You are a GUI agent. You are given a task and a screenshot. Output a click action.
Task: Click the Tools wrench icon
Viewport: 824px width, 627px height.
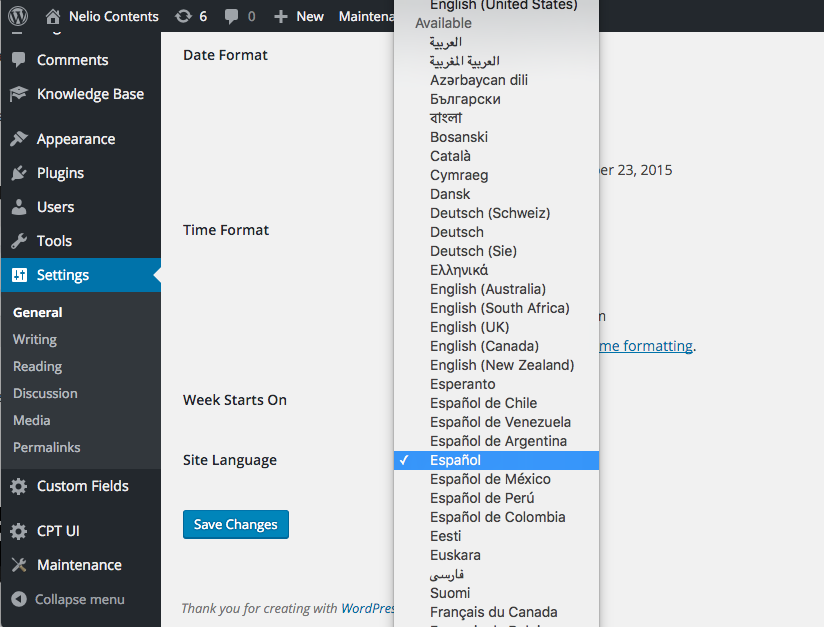pyautogui.click(x=18, y=241)
